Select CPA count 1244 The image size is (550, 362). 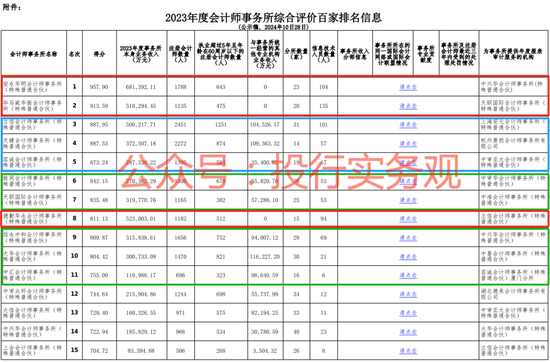(181, 294)
